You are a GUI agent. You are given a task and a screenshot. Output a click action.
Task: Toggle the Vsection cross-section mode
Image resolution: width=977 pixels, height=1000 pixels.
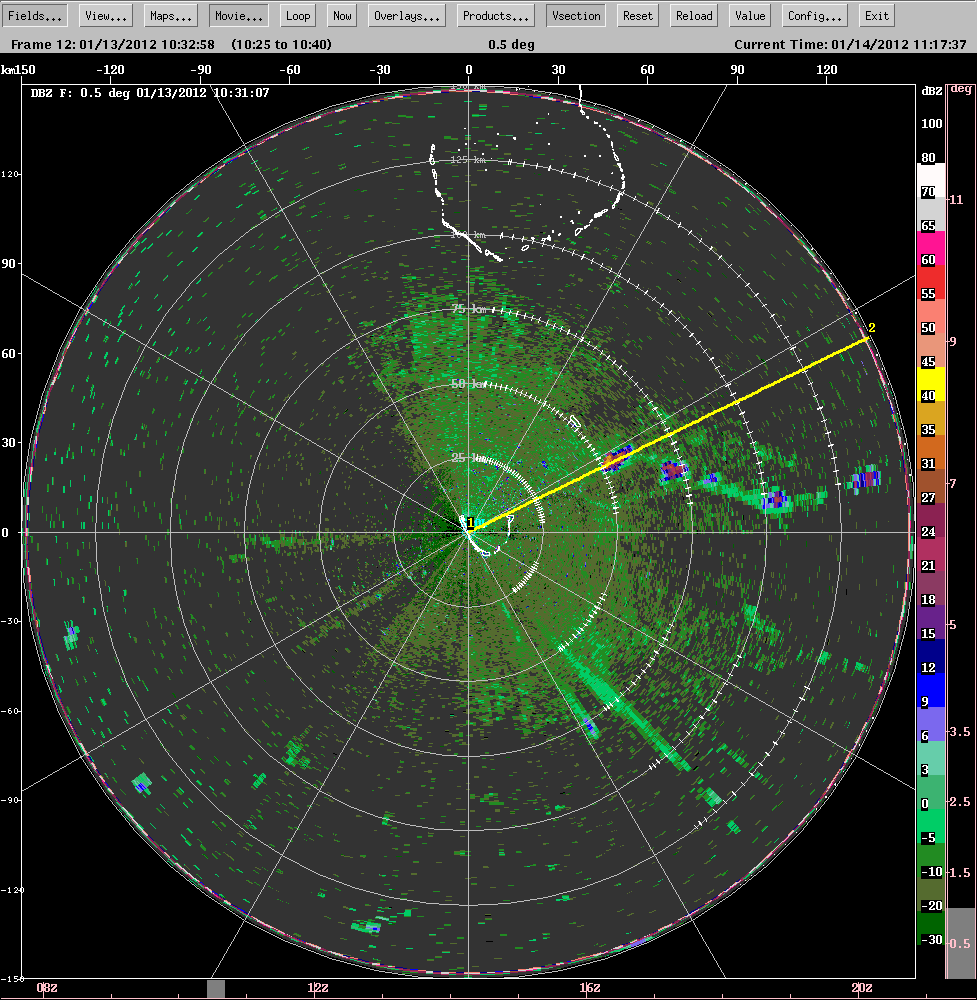pyautogui.click(x=576, y=16)
